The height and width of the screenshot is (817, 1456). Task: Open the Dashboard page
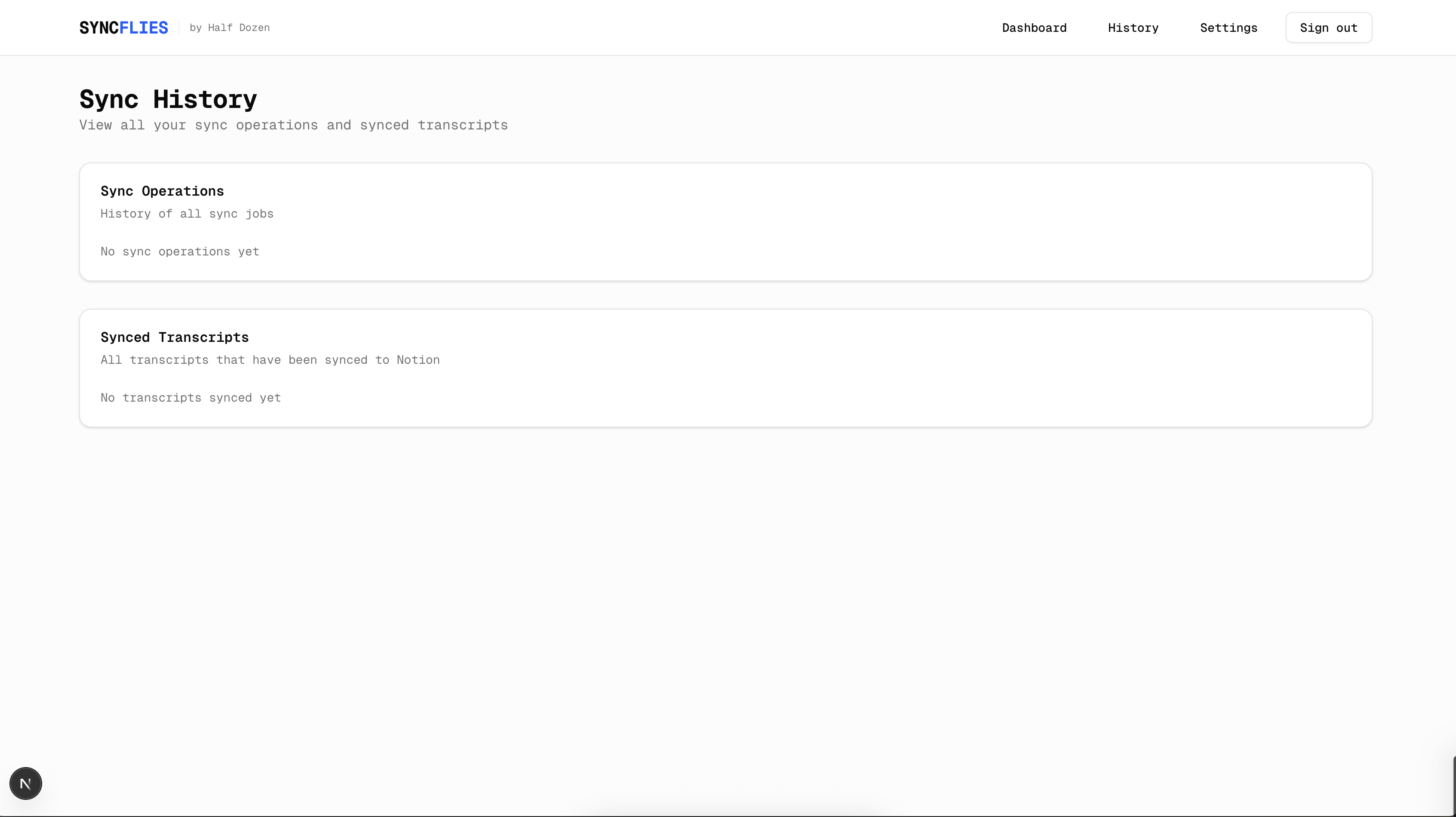[x=1034, y=28]
